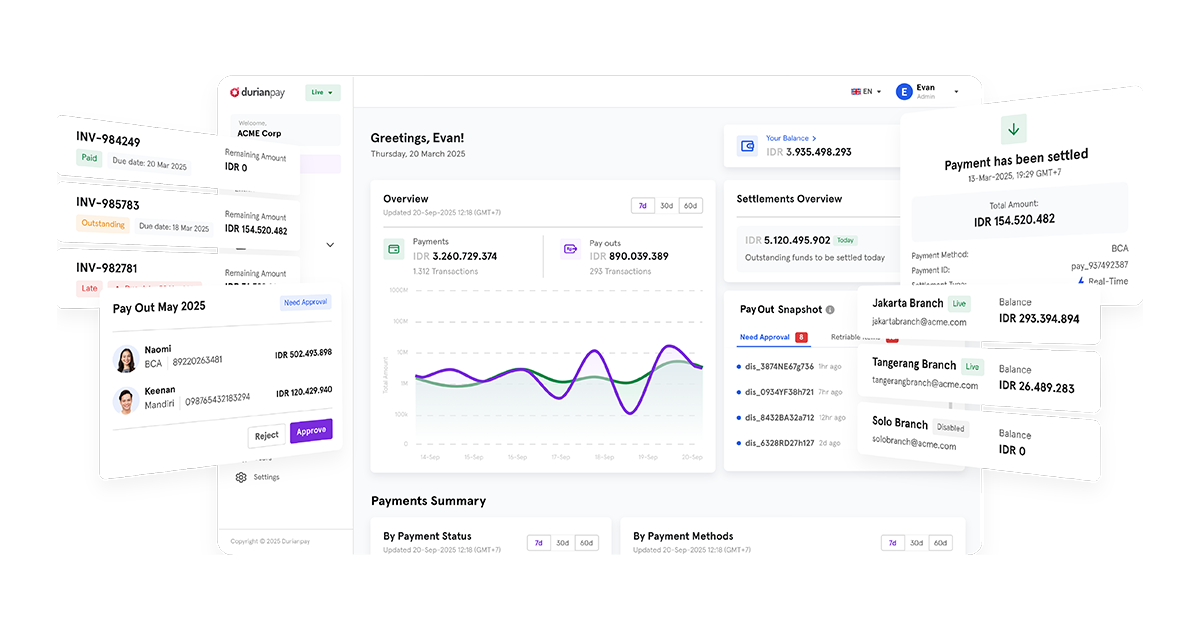Click the wallet balance icon
This screenshot has height=630, width=1200.
tap(748, 146)
